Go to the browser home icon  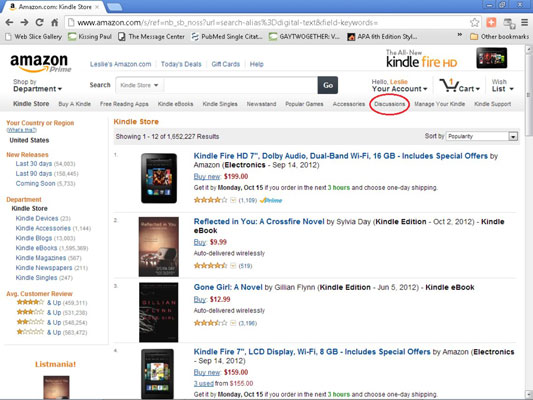coord(54,22)
